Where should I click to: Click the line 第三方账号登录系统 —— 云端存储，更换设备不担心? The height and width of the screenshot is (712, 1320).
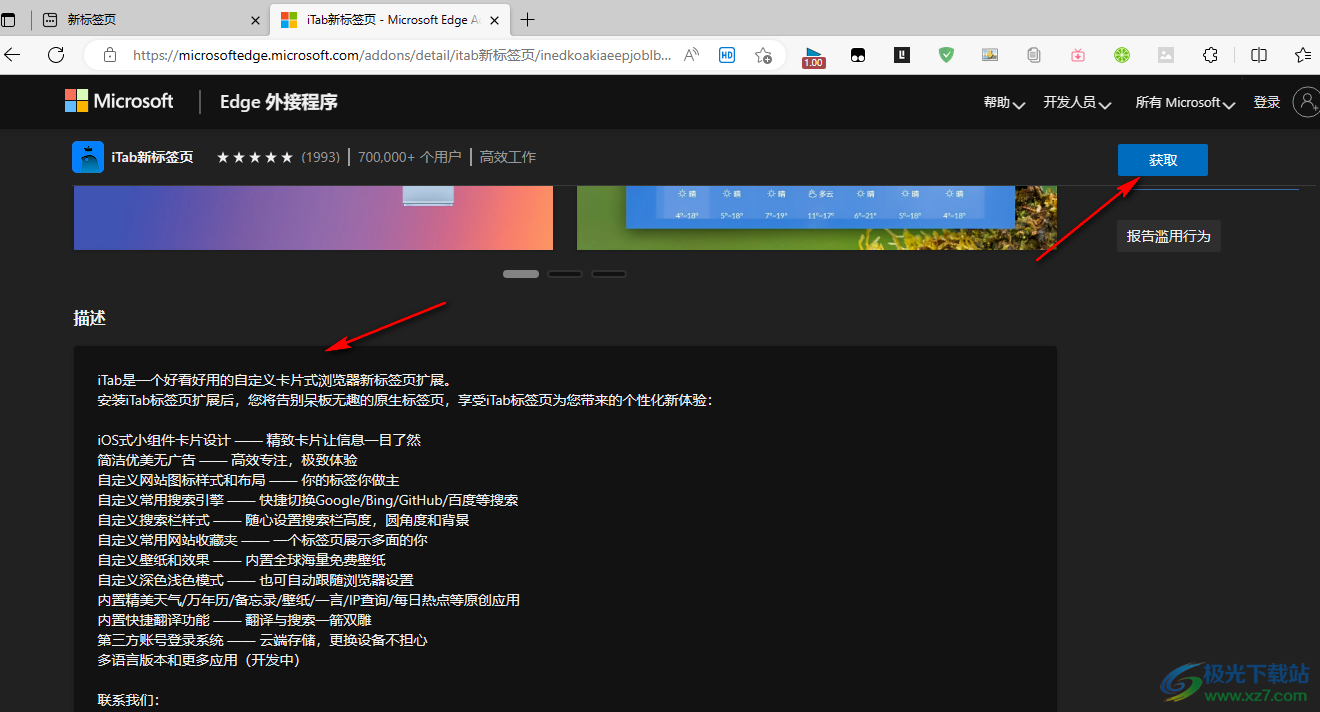(x=263, y=640)
